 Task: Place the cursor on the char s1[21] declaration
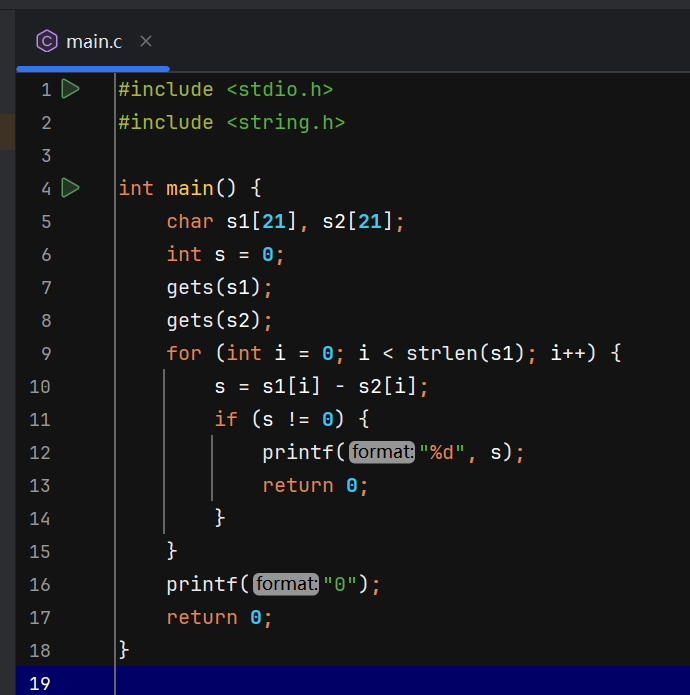[230, 221]
